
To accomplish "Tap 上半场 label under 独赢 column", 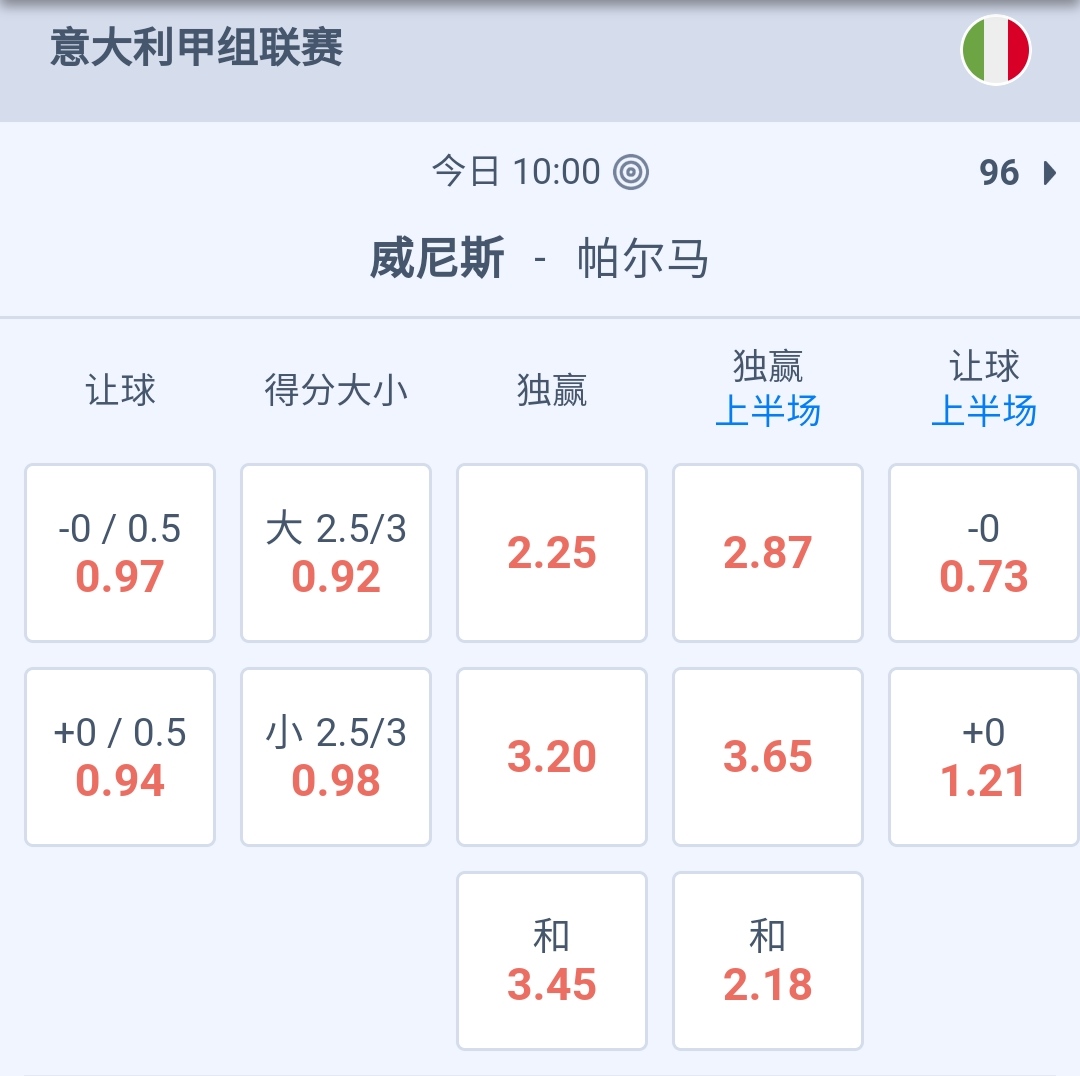I will point(768,411).
